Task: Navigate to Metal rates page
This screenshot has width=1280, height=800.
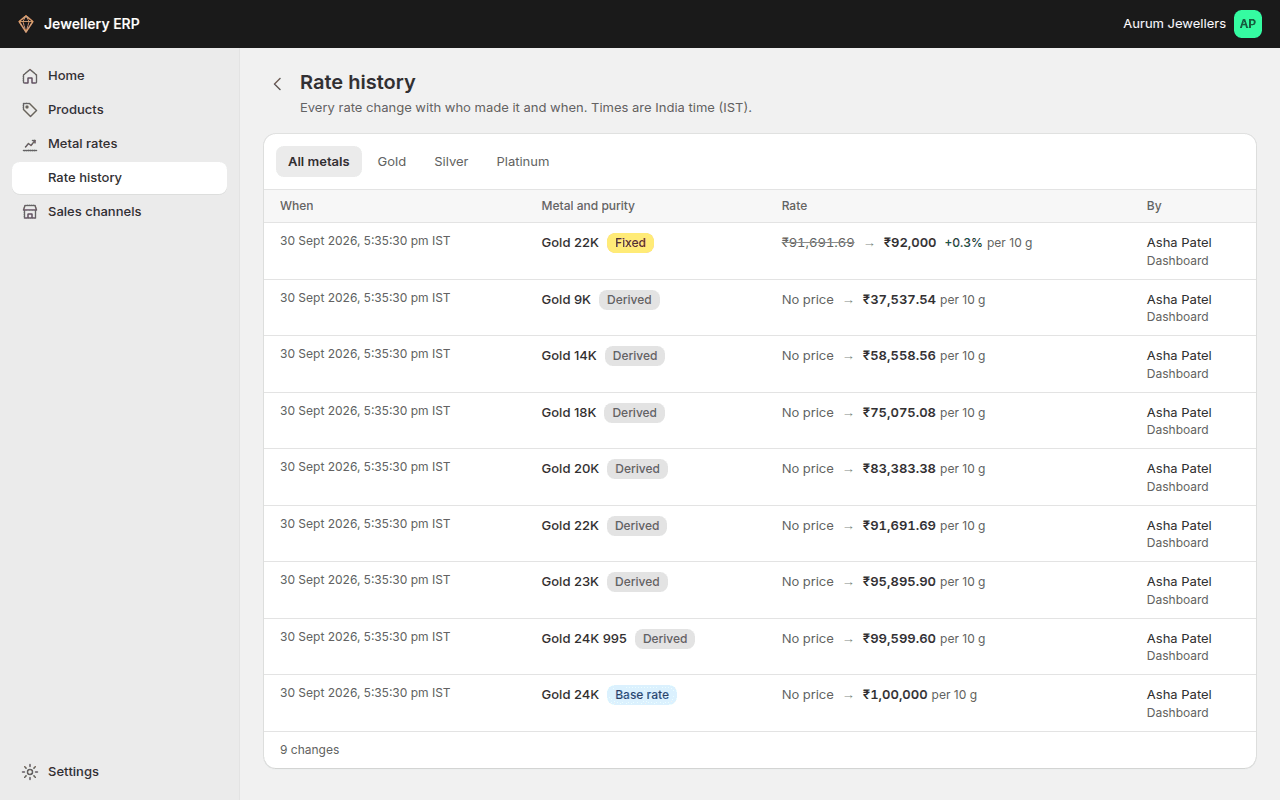Action: (x=120, y=144)
